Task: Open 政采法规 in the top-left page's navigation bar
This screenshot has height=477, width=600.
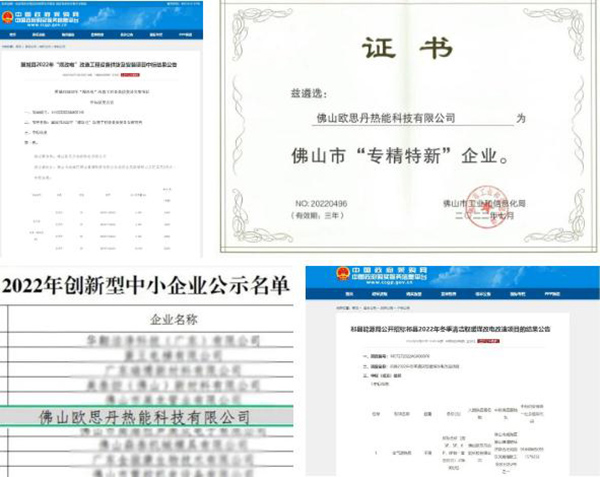Action: [38, 35]
